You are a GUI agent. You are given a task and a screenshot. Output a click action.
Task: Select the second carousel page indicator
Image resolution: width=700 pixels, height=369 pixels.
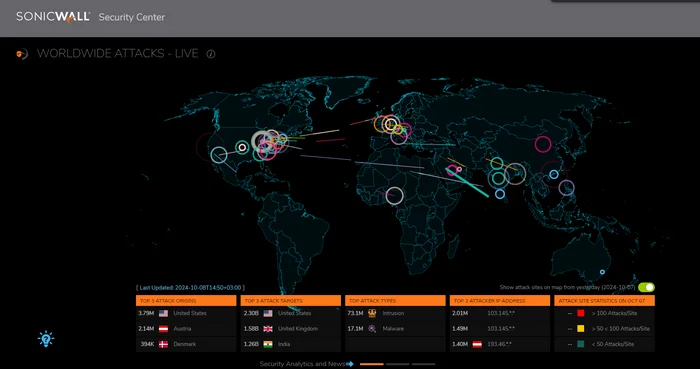coord(398,364)
